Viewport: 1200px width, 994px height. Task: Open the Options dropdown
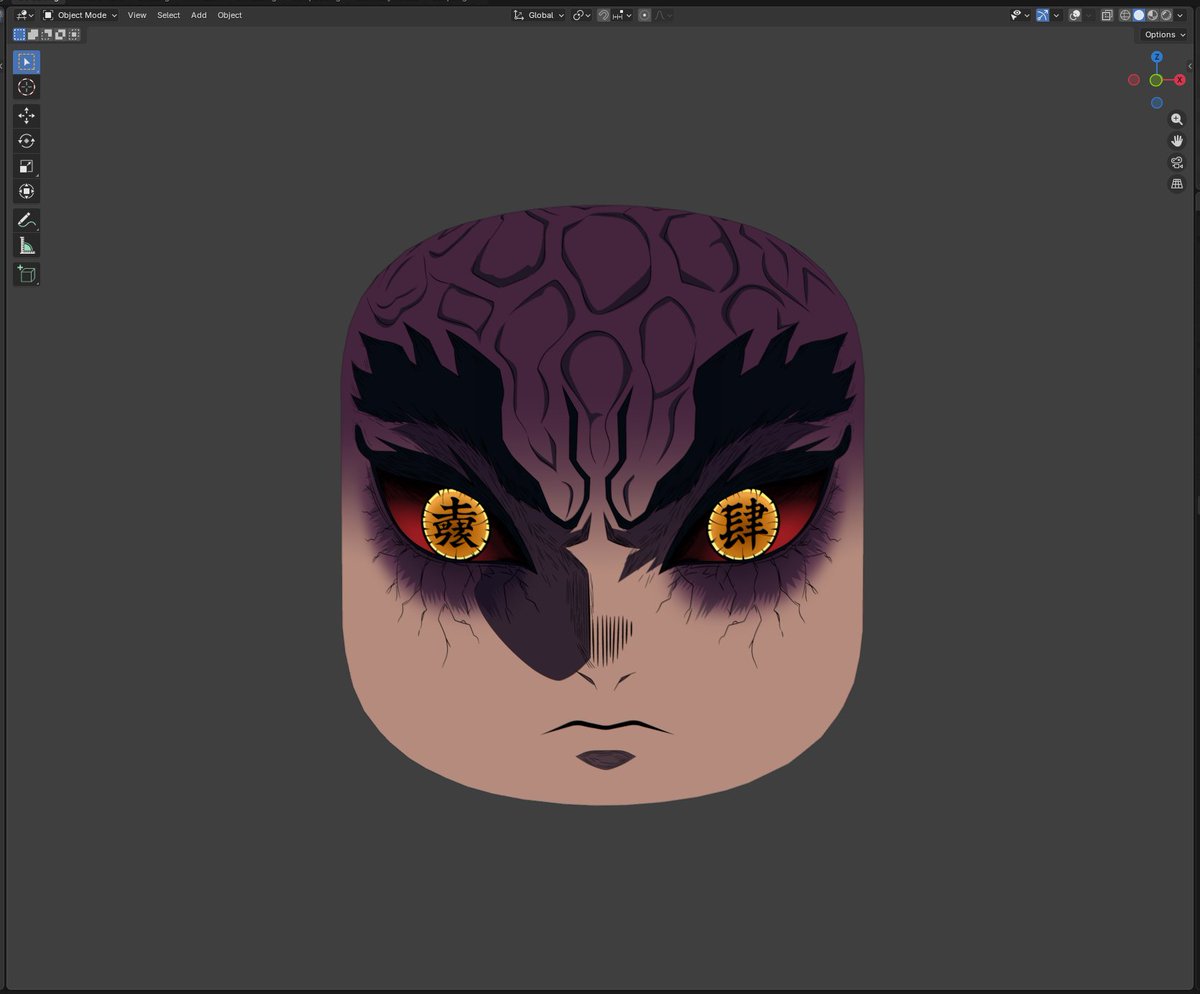coord(1164,34)
